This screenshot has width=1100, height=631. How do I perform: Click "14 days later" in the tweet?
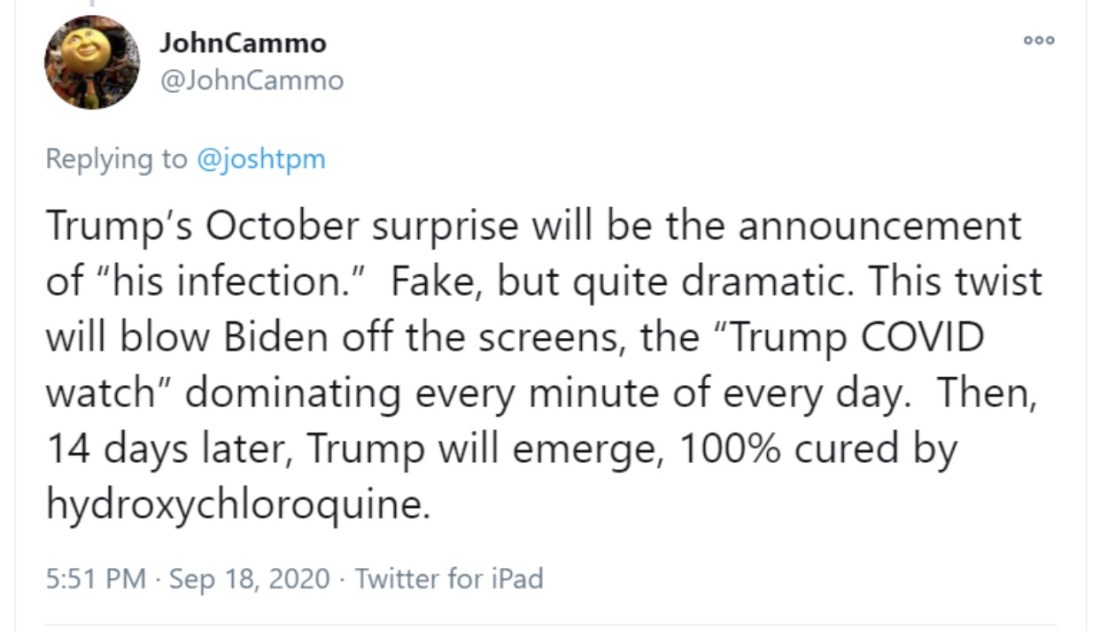point(167,449)
